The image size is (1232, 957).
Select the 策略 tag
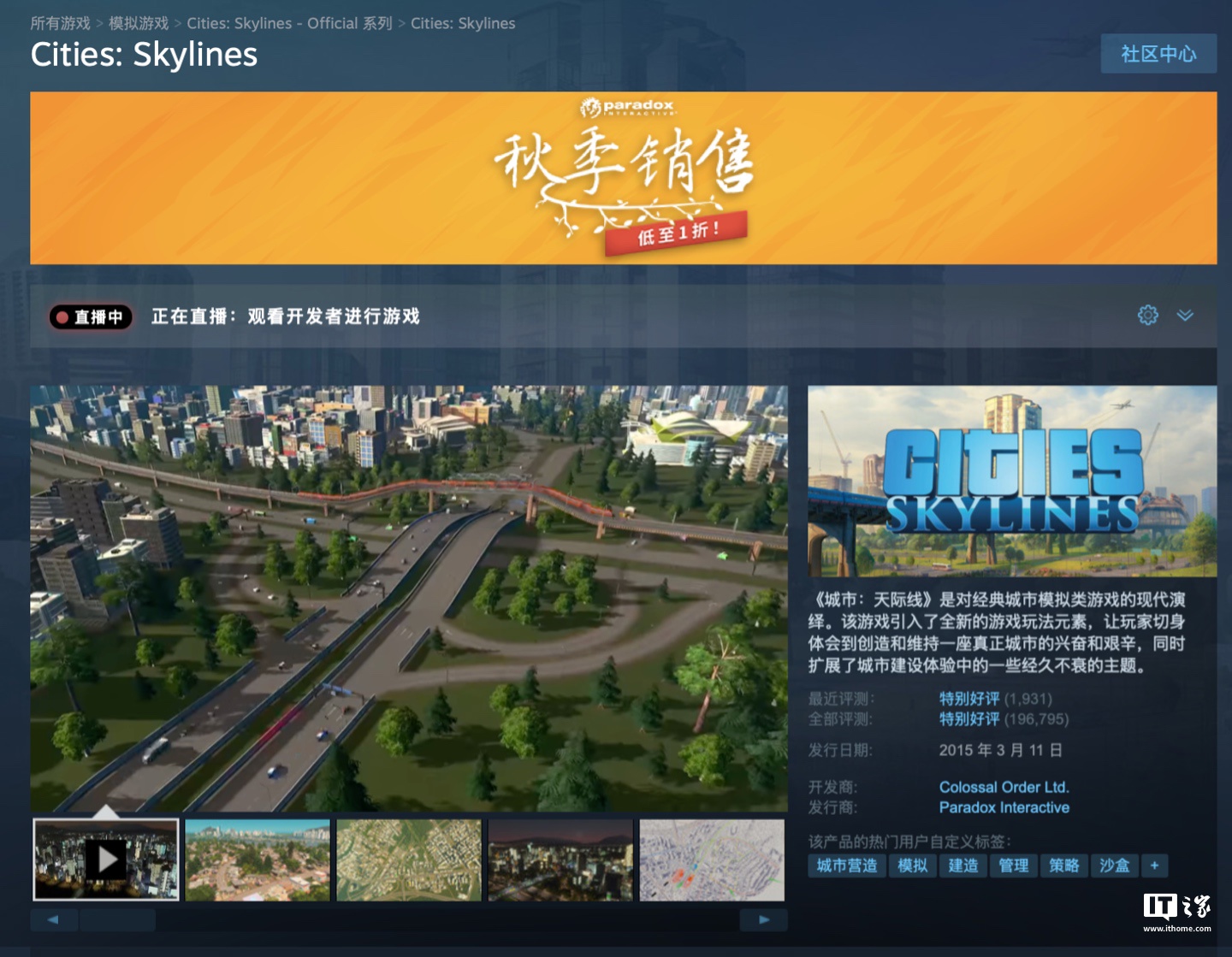point(1064,865)
